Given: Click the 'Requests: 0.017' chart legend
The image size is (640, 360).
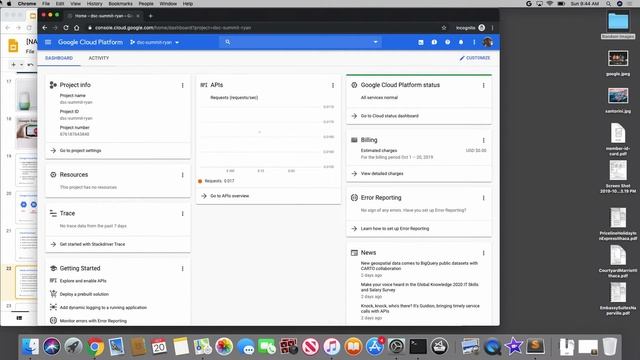Looking at the screenshot, I should click(x=216, y=181).
